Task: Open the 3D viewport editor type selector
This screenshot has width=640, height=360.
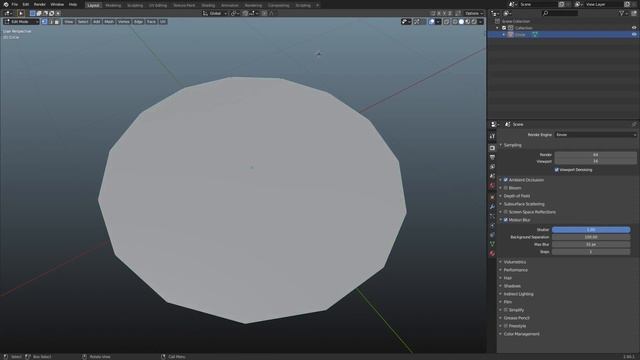Action: tap(8, 13)
